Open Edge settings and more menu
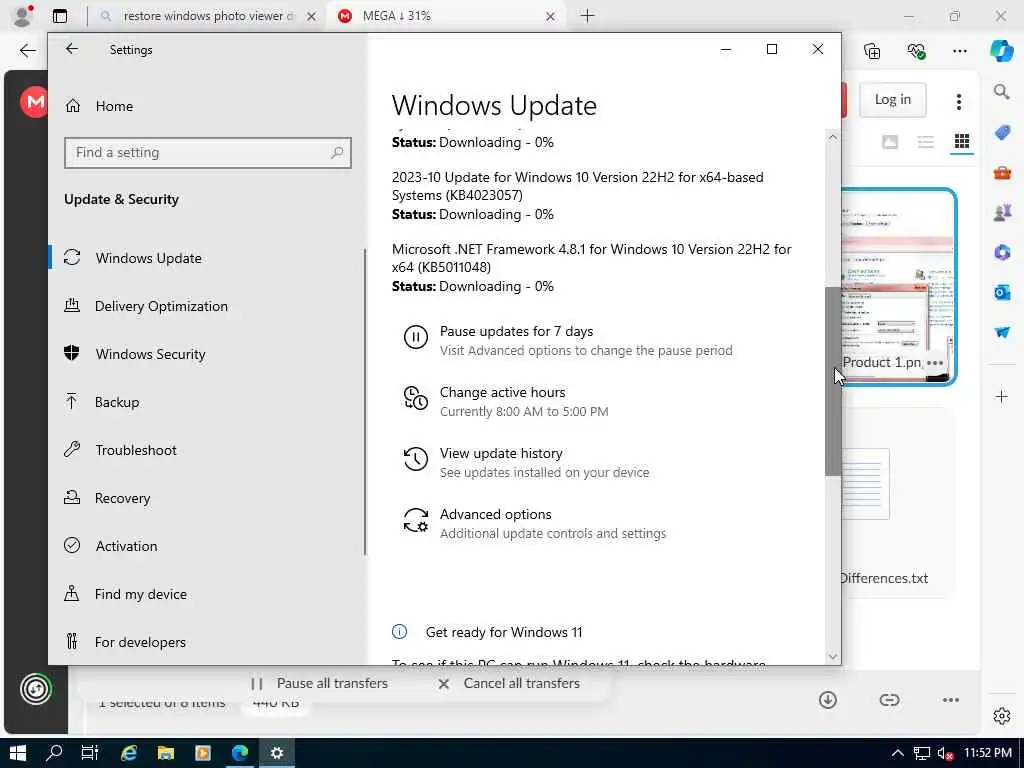The width and height of the screenshot is (1024, 768). 959,50
